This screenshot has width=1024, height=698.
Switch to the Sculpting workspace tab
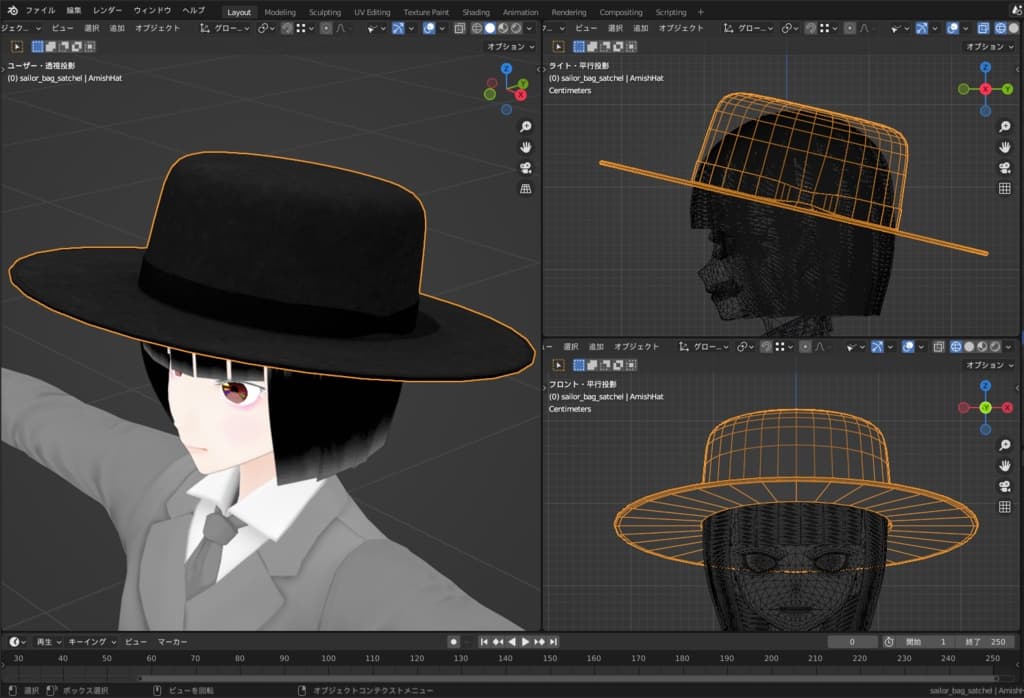point(324,12)
